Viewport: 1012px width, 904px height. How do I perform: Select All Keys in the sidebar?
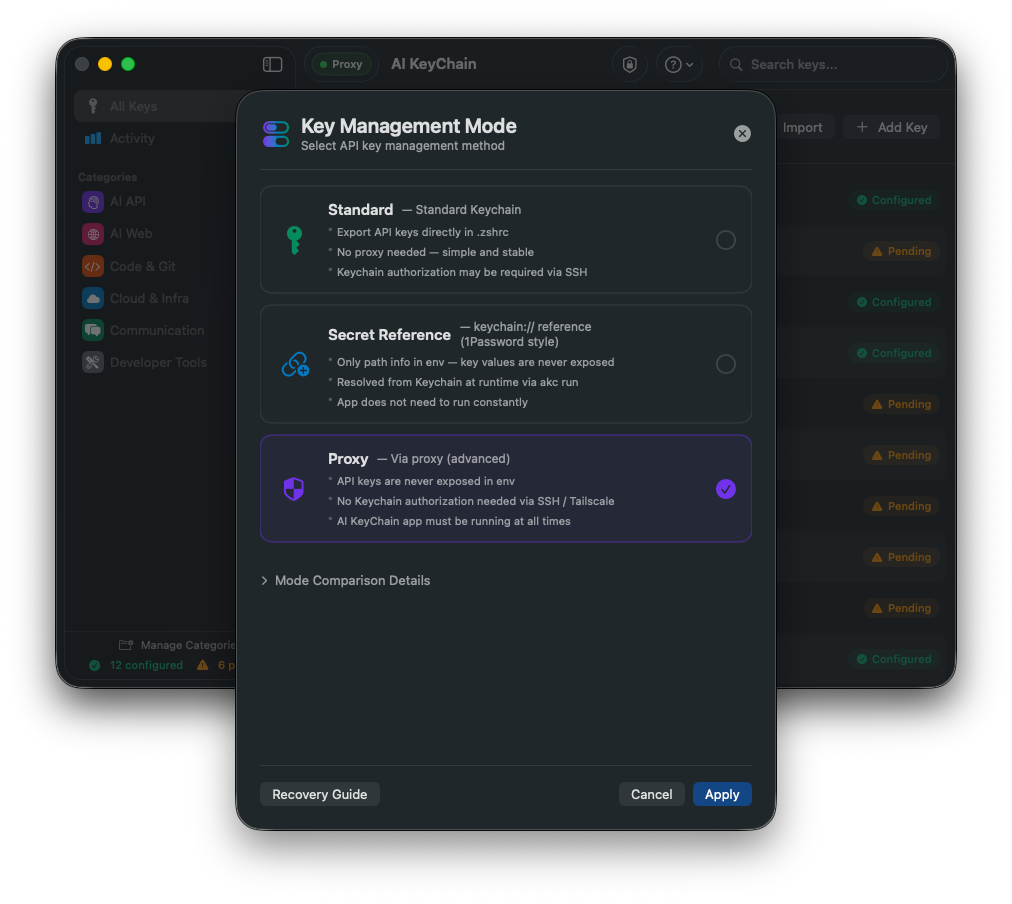(x=156, y=106)
